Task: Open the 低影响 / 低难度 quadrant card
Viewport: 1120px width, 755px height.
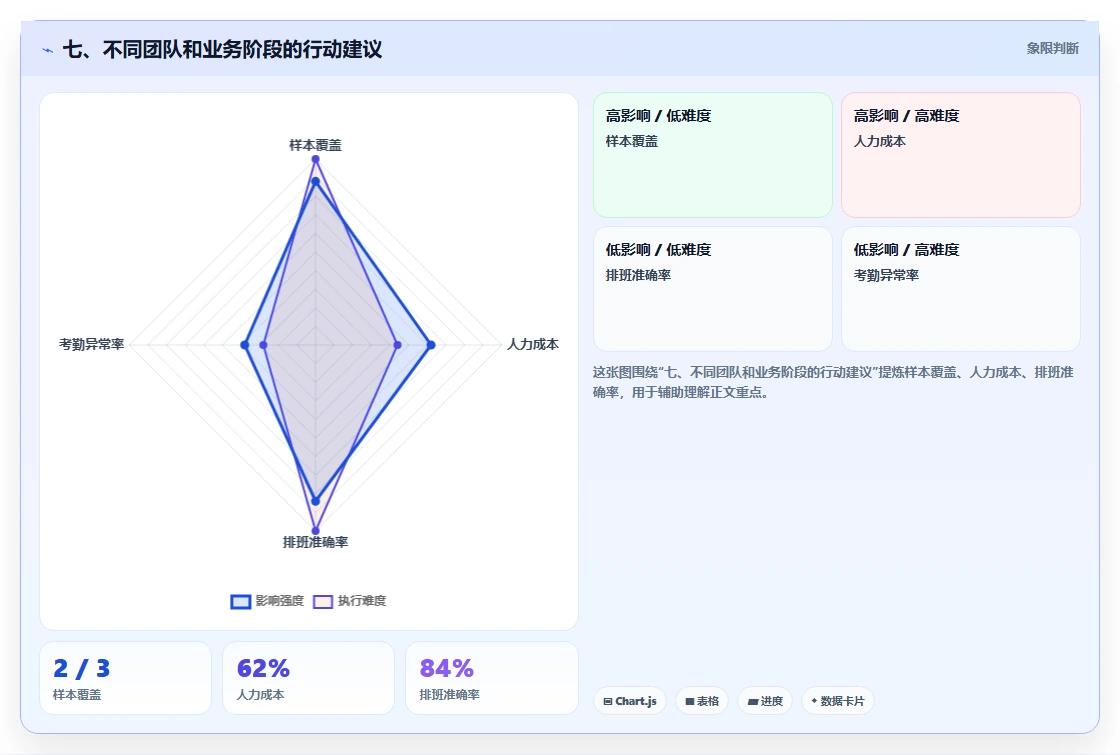Action: [x=713, y=289]
